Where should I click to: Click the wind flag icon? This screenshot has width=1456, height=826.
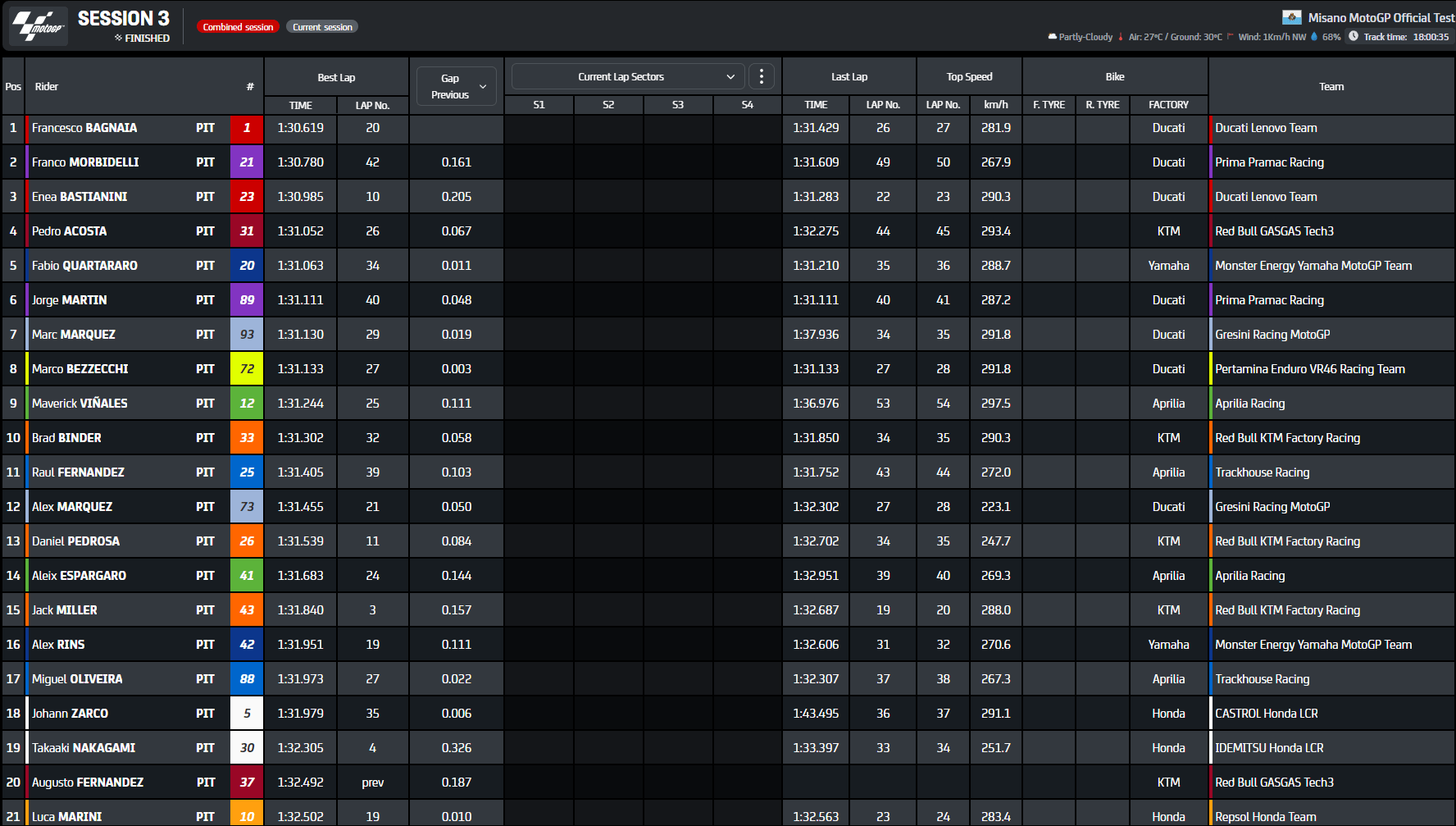coord(1230,37)
